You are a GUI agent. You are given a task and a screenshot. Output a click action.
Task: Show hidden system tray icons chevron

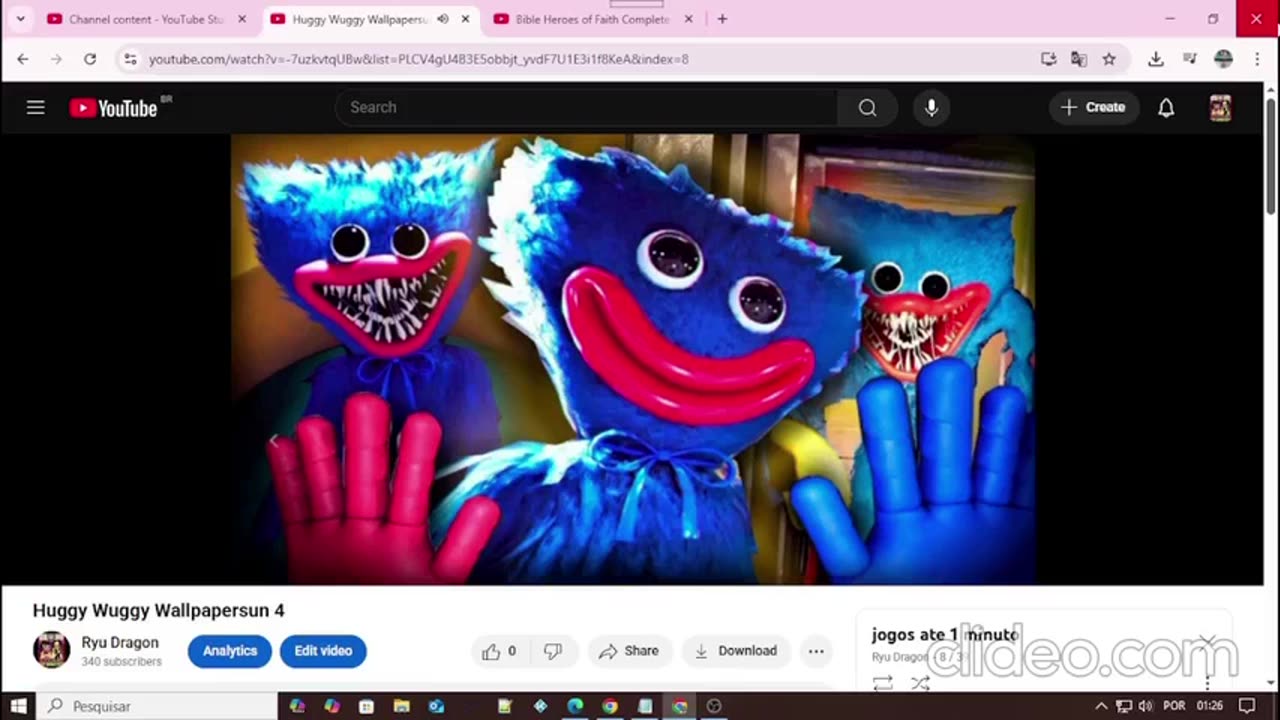(1101, 706)
